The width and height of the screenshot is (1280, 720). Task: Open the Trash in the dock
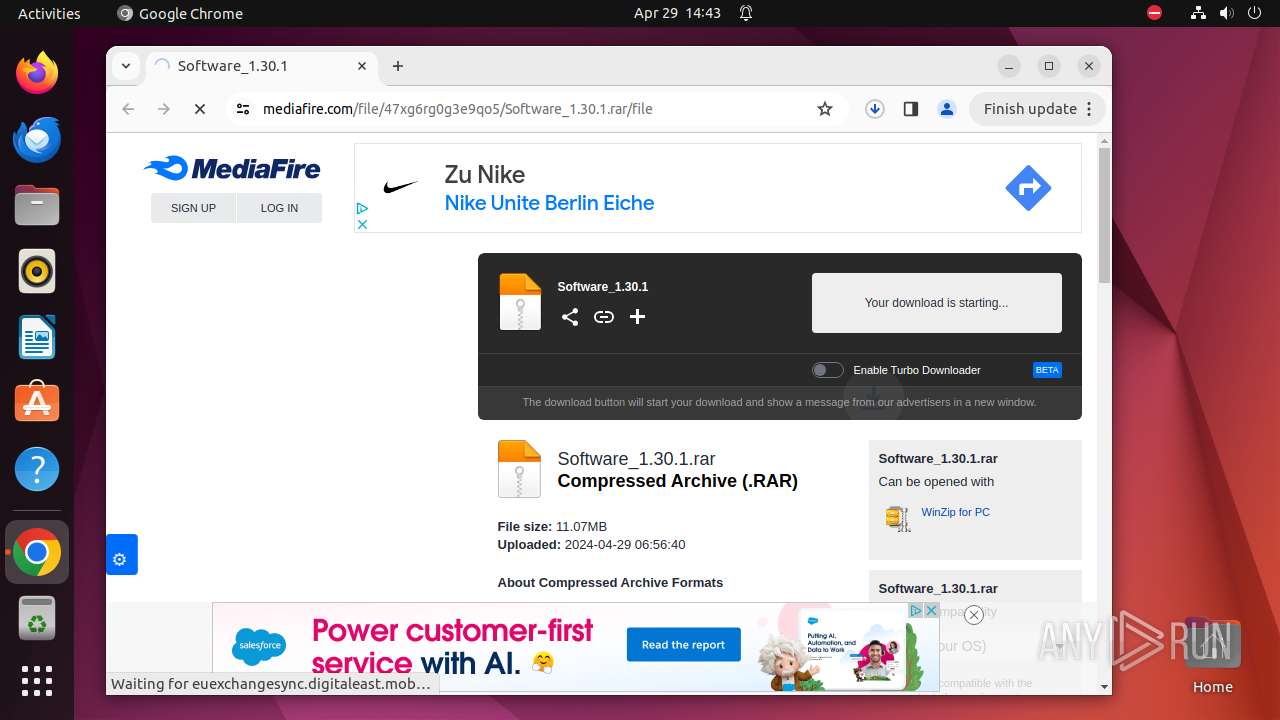pos(37,619)
